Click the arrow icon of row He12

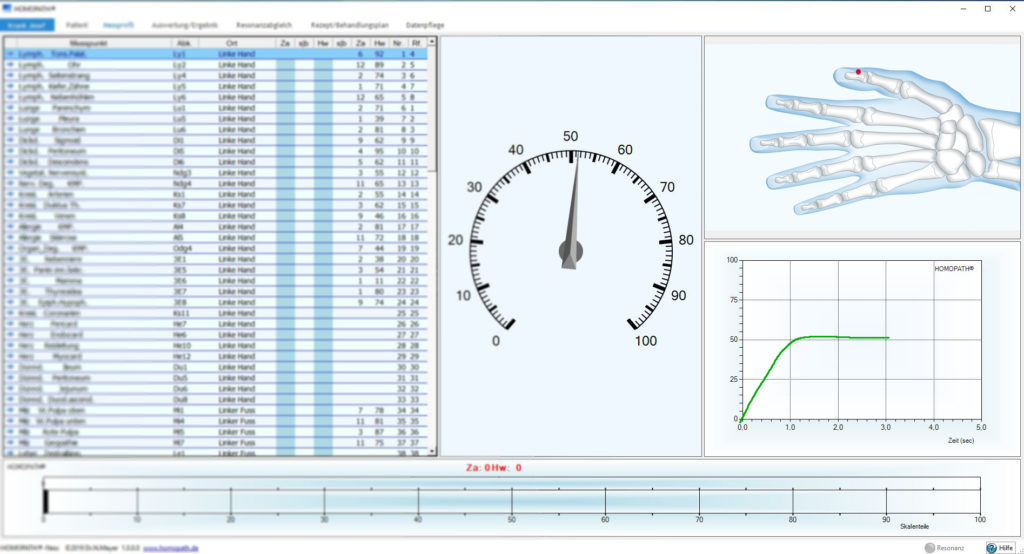[10, 356]
